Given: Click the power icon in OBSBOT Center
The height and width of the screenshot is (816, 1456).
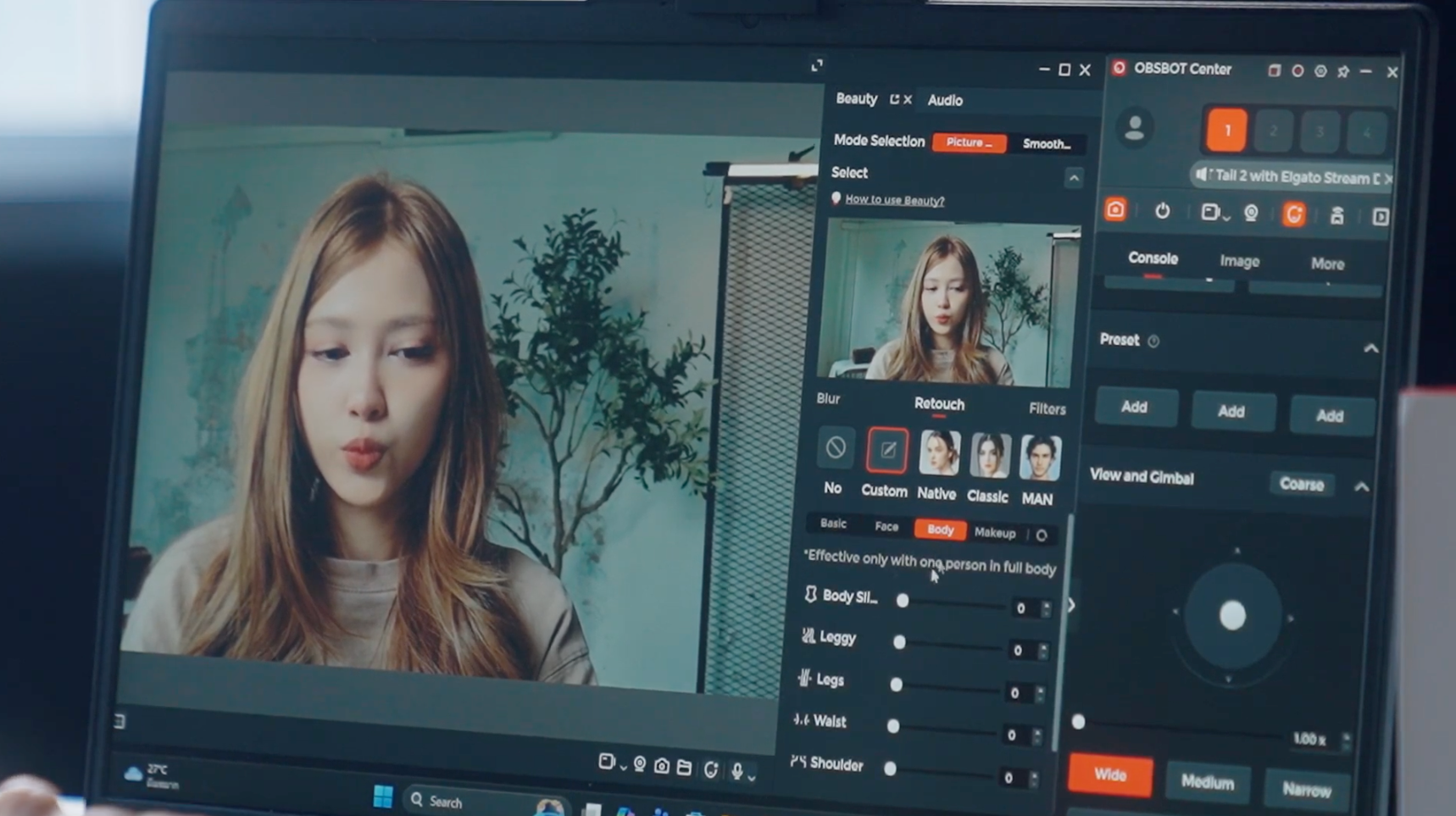Looking at the screenshot, I should (1163, 212).
